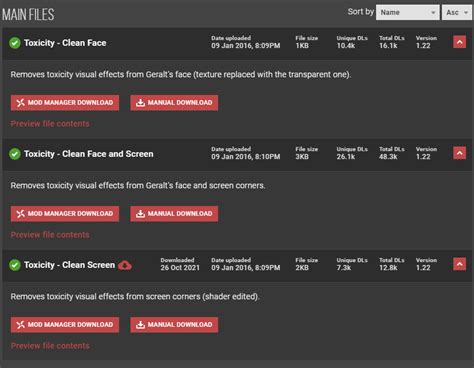The height and width of the screenshot is (368, 474).
Task: Select the Toxicity - Clean Screen title
Action: coord(69,265)
